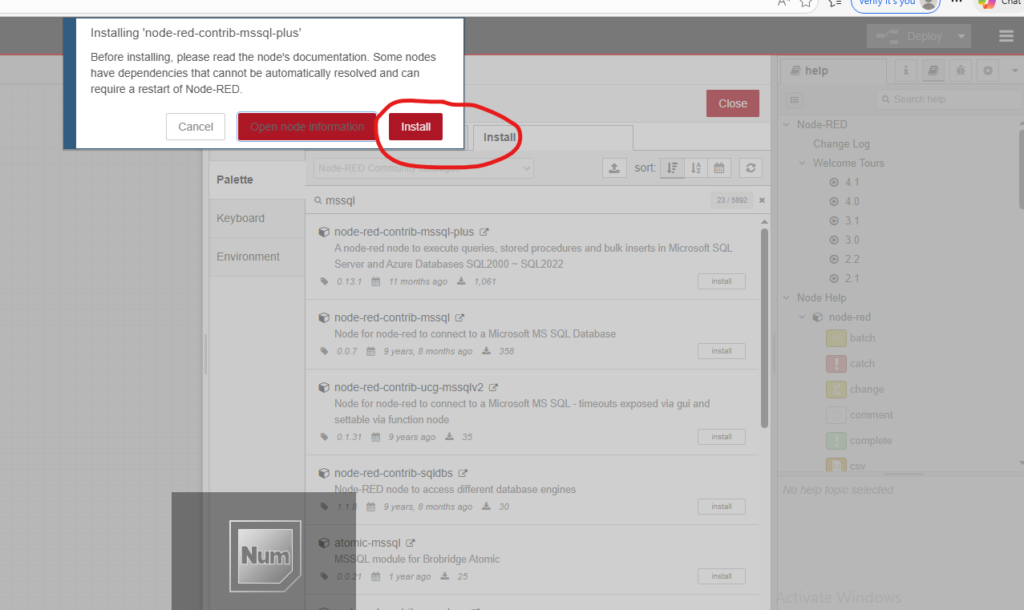Open the main hamburger menu

click(x=1006, y=36)
